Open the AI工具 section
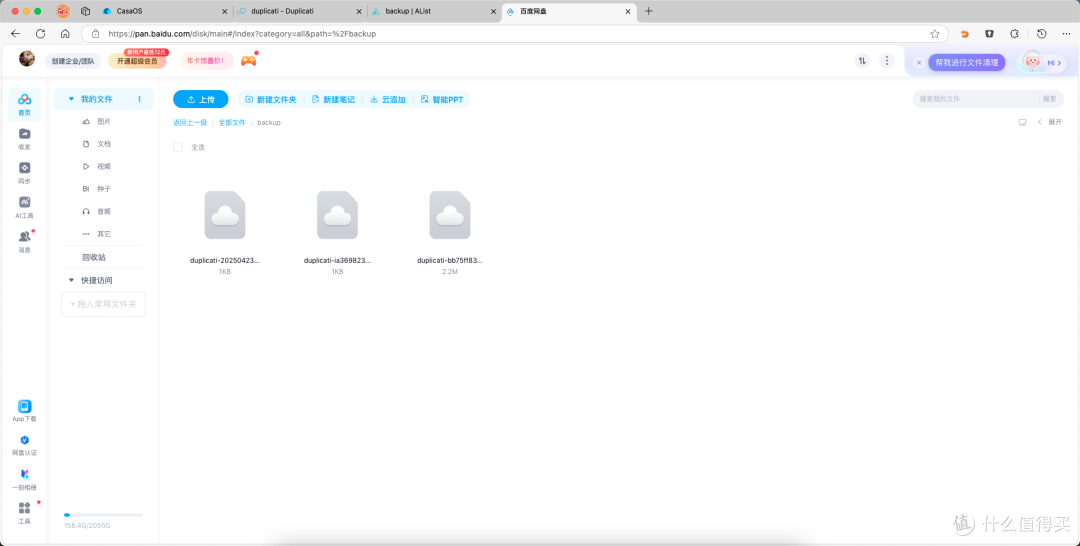This screenshot has height=546, width=1080. (25, 207)
